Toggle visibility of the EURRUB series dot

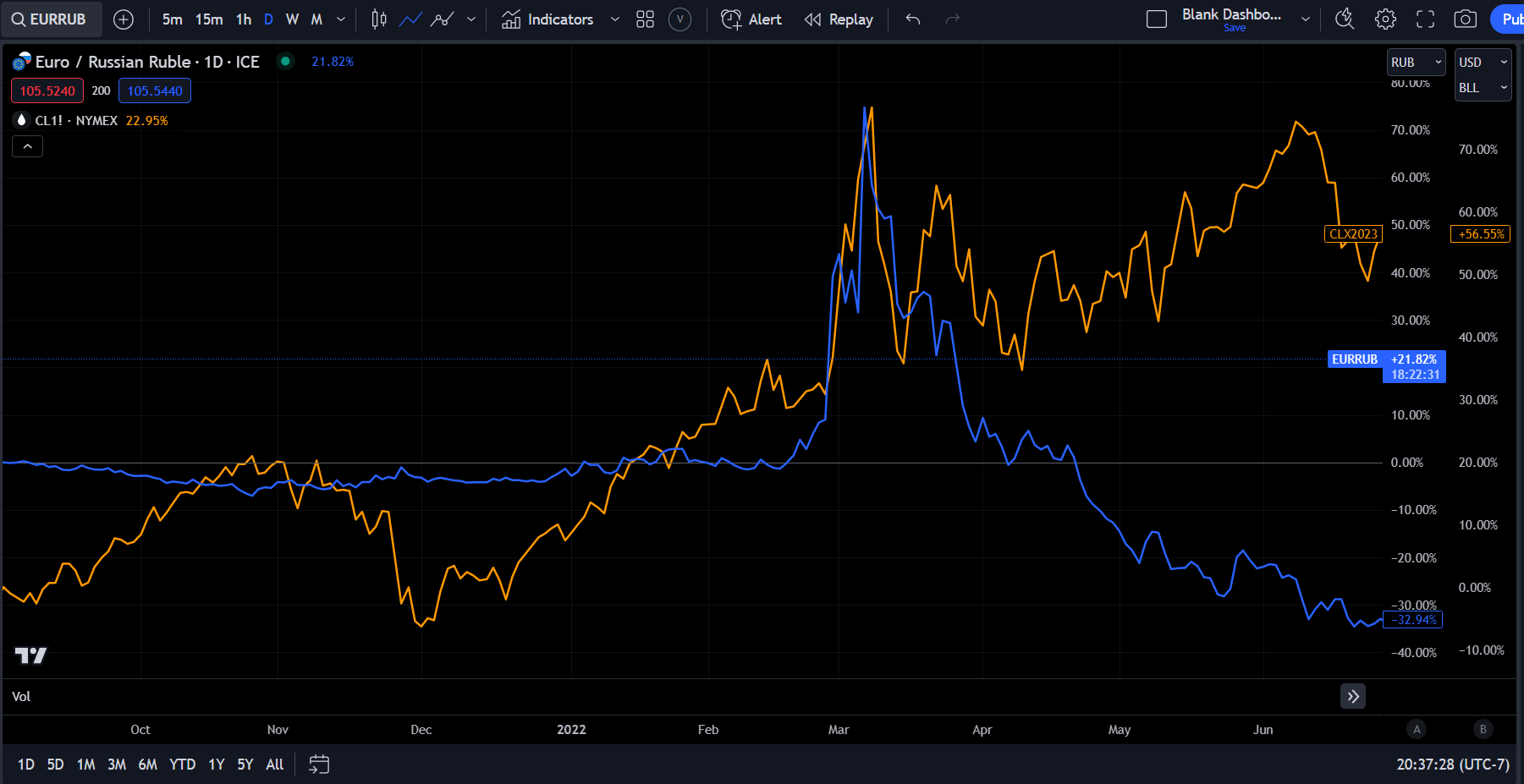[x=285, y=62]
